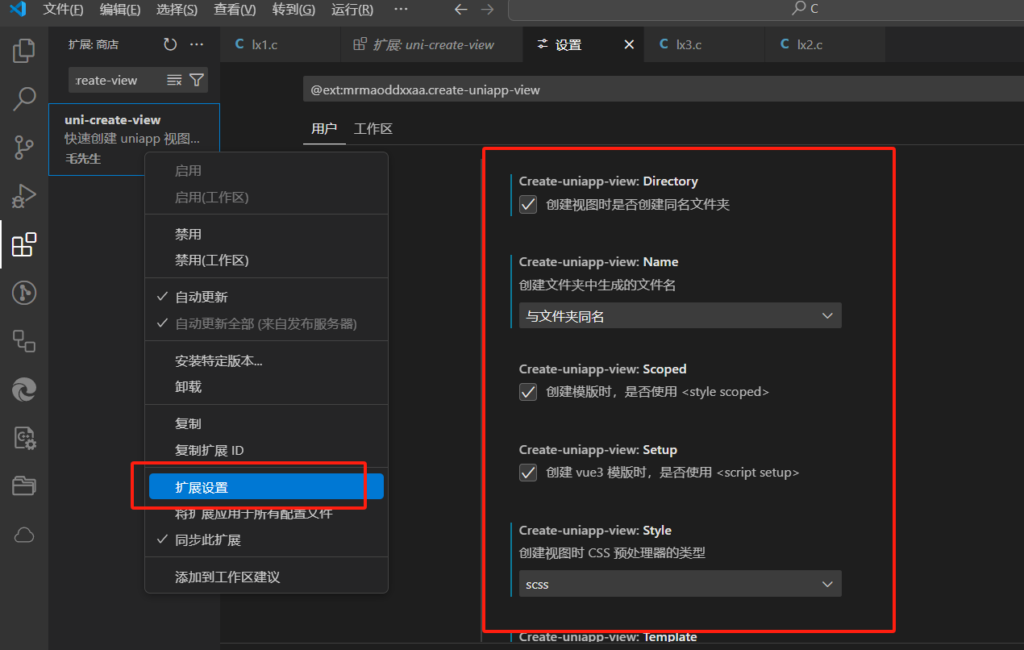Open the 查看(V) menu

(234, 10)
